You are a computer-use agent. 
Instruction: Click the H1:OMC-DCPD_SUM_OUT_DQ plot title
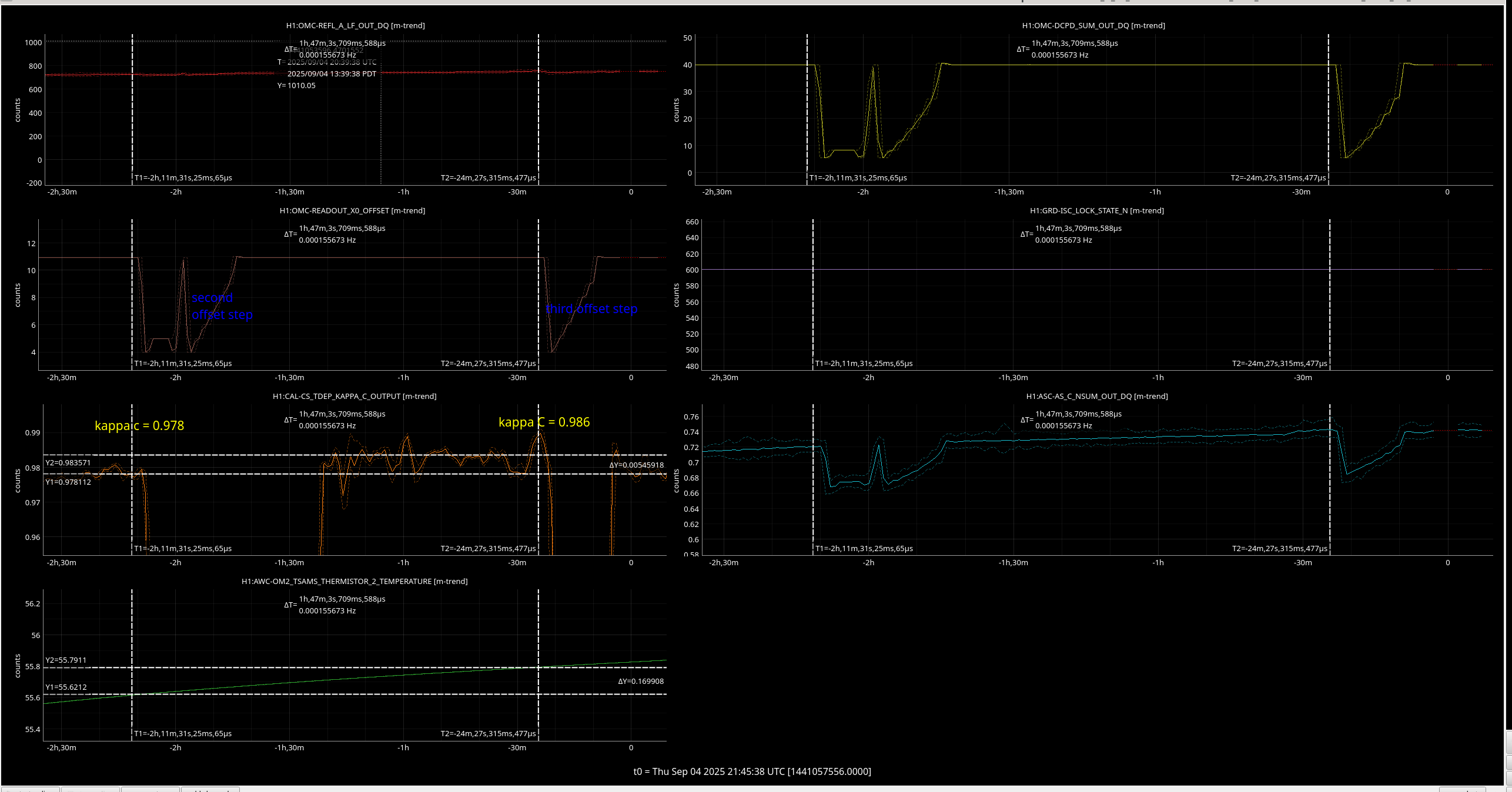click(1093, 25)
